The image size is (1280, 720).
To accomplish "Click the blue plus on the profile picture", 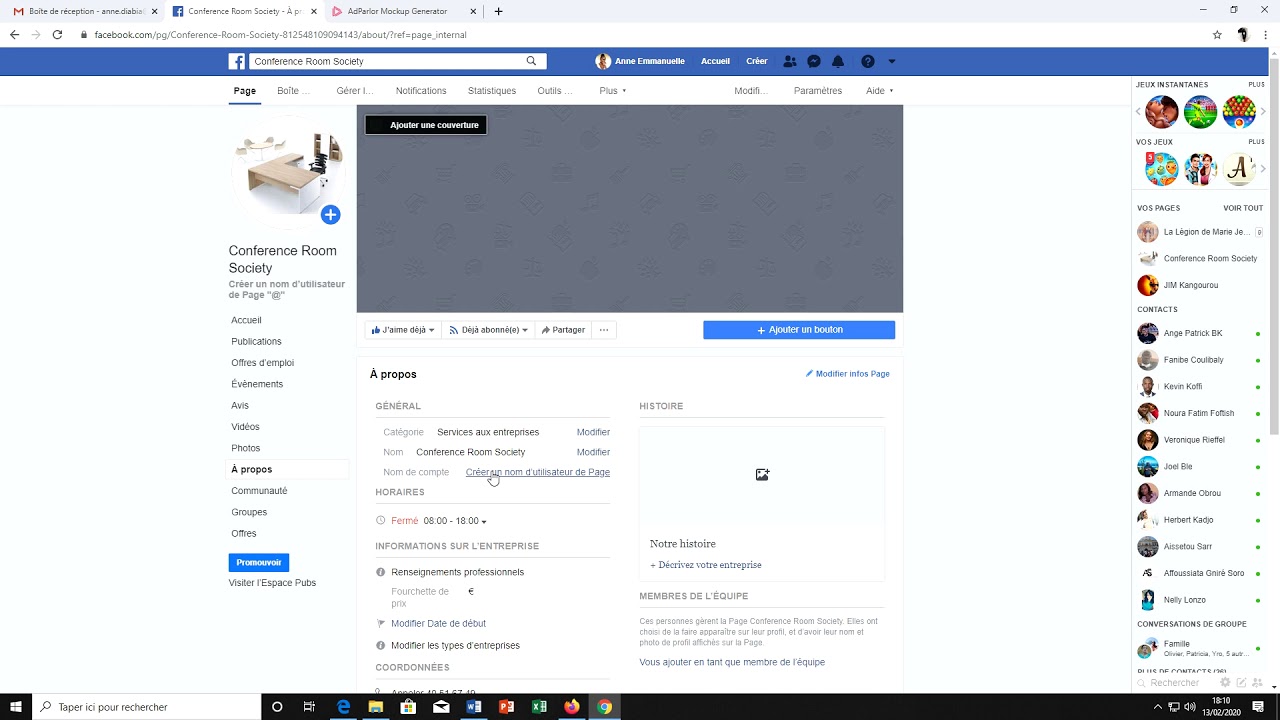I will (x=330, y=214).
